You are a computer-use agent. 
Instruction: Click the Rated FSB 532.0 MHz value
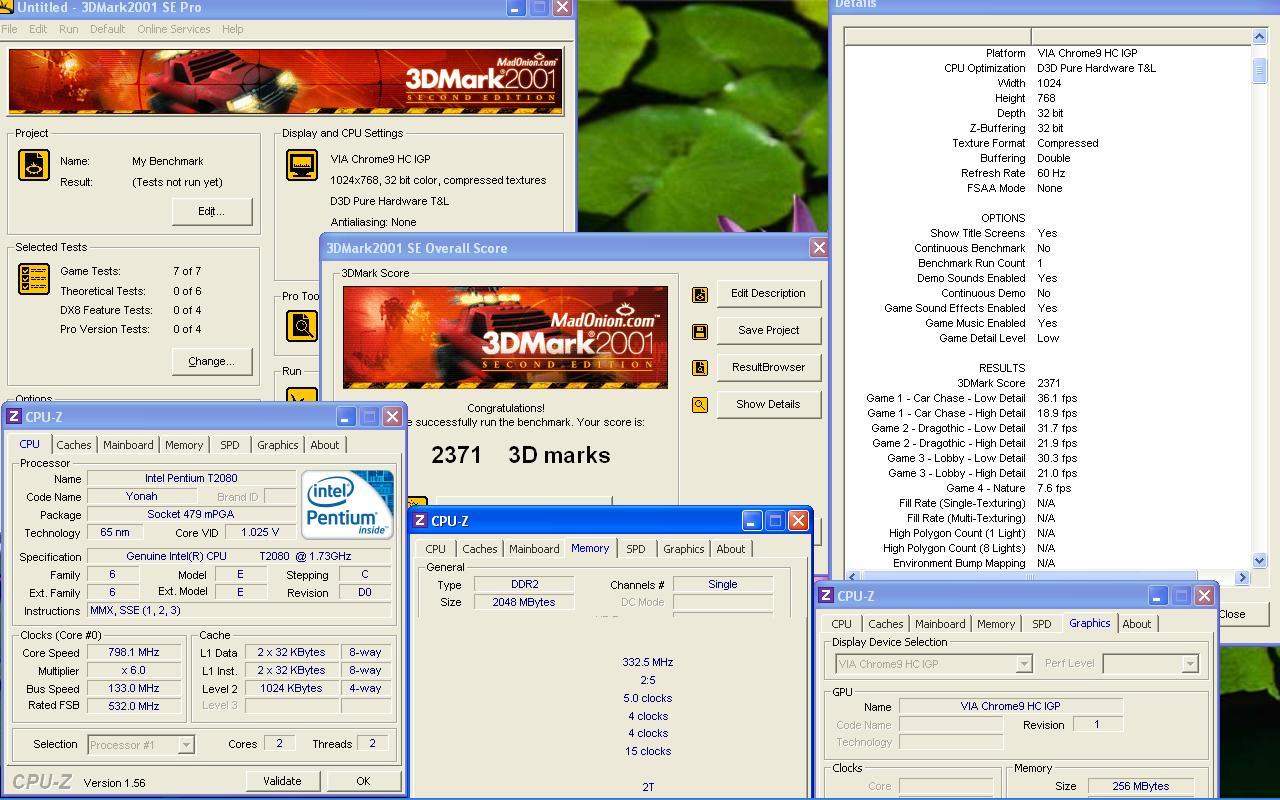coord(133,706)
